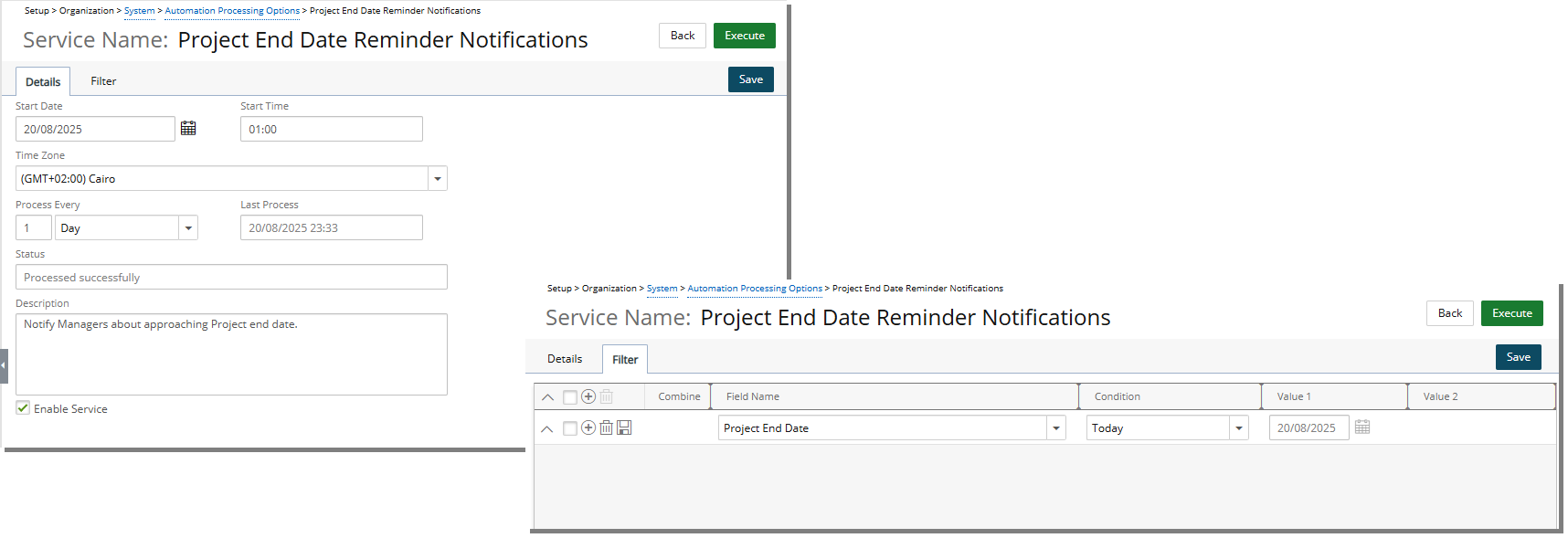Screen dimensions: 1568x538
Task: Click the left side panel collapse handle
Action: click(4, 365)
